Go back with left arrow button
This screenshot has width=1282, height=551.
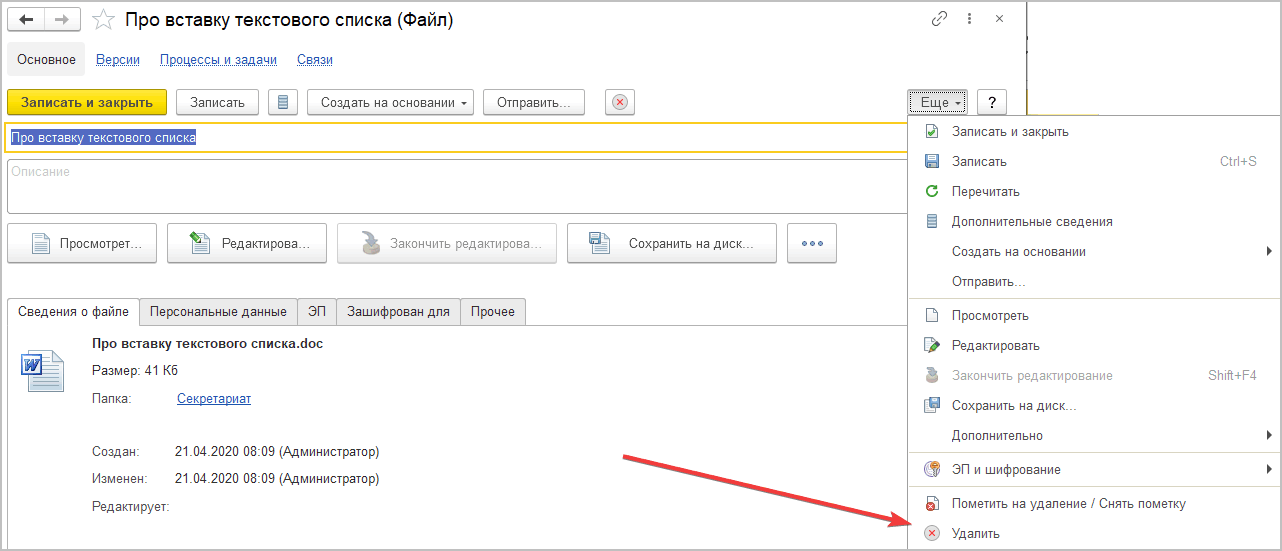(27, 20)
